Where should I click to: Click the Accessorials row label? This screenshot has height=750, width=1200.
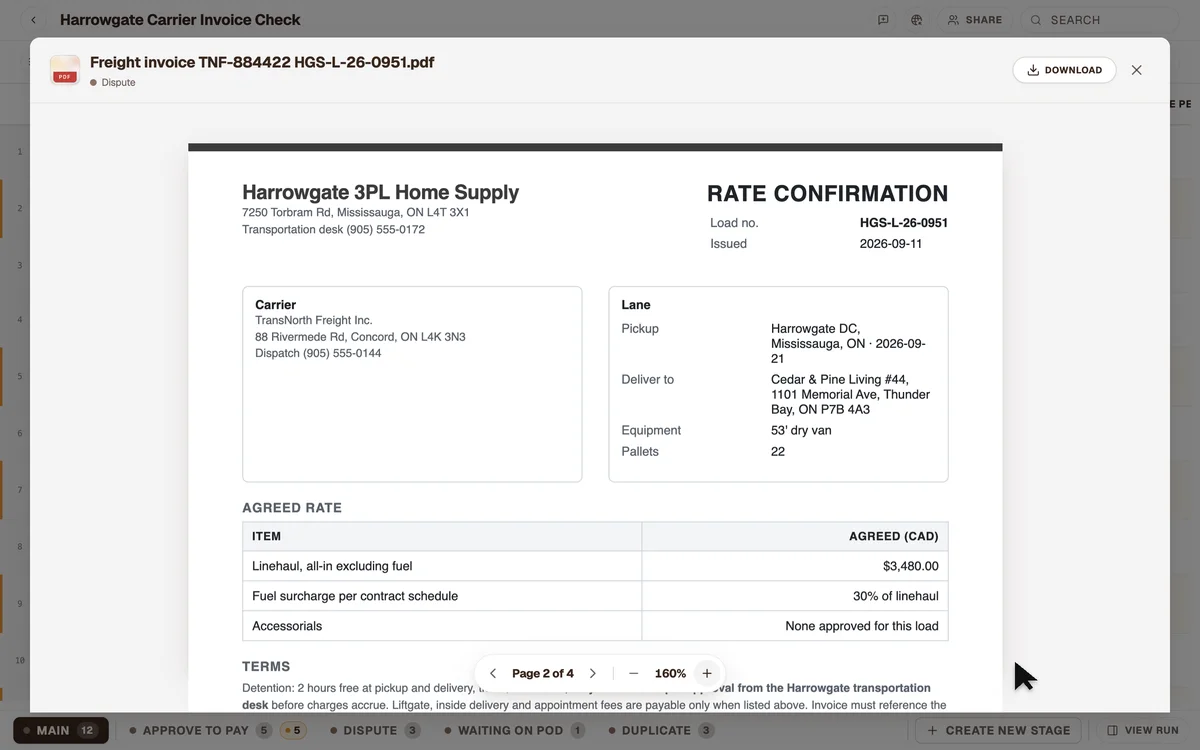point(287,626)
